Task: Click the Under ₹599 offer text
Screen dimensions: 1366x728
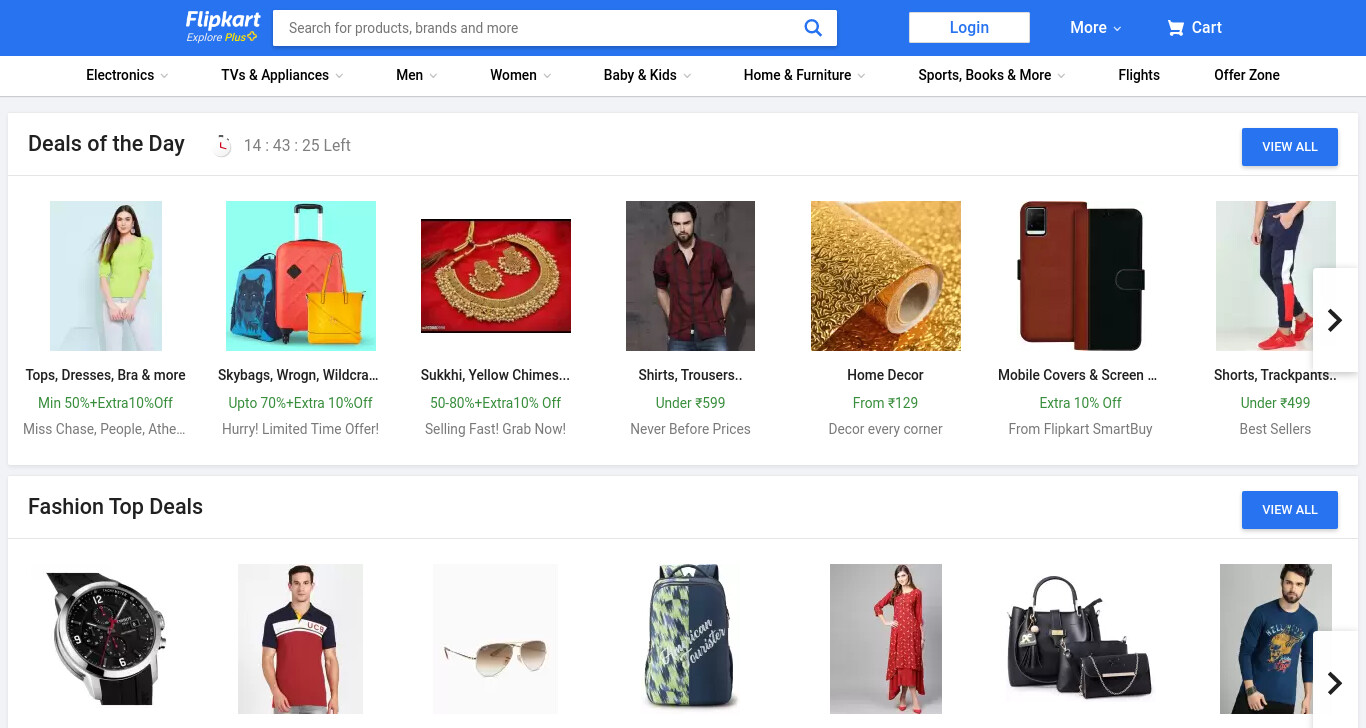Action: (690, 403)
